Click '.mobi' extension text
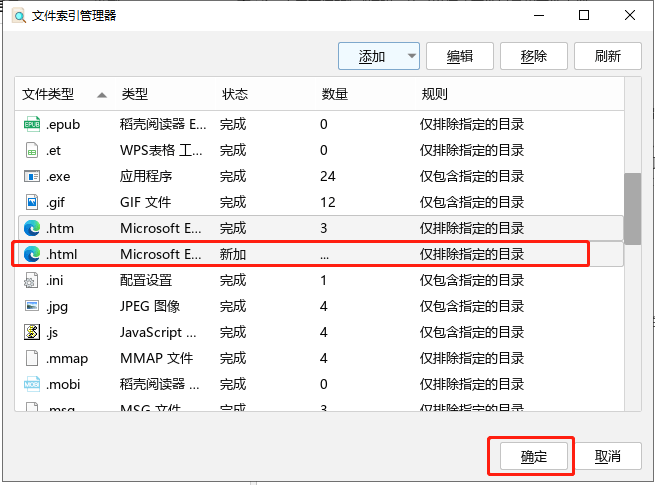Screen dimensions: 655x485 pos(63,384)
